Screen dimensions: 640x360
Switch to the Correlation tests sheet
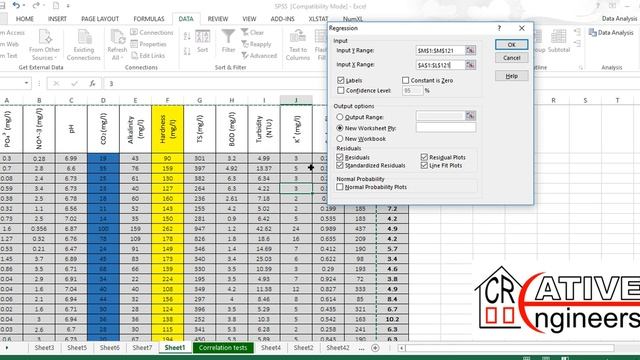[223, 348]
